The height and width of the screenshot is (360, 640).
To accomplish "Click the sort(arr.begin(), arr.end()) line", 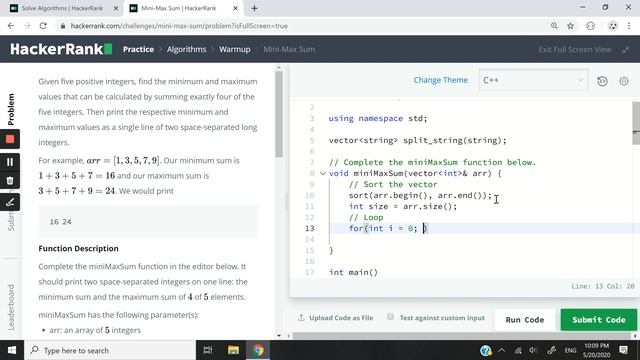I will click(x=420, y=195).
